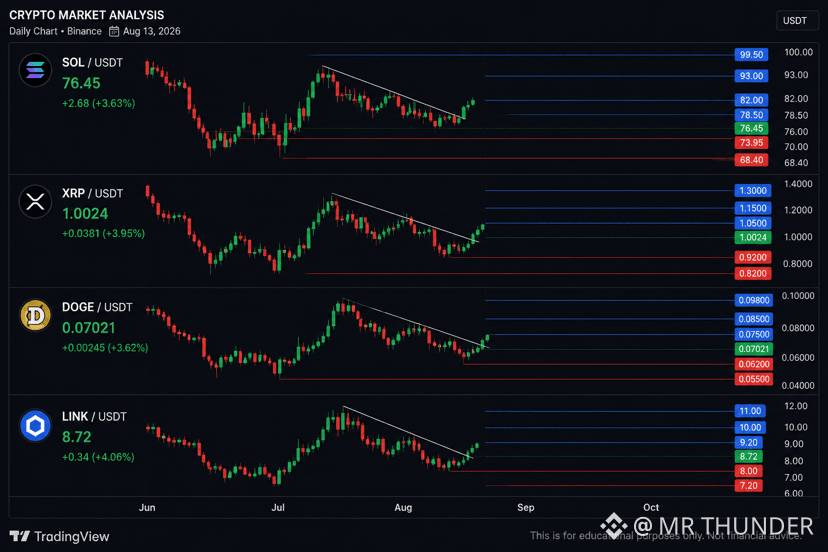The height and width of the screenshot is (552, 828).
Task: Click LINK change +0.34 (+4.06%)
Action: pos(98,457)
